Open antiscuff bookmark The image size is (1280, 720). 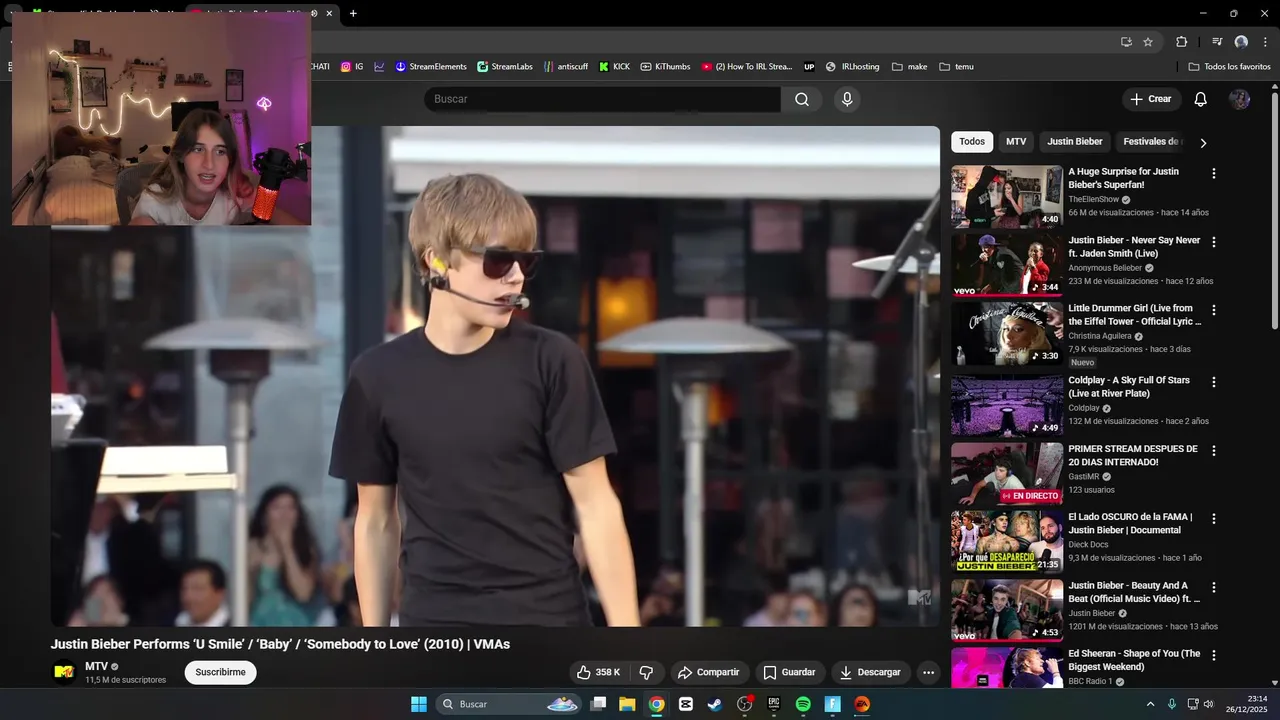click(566, 67)
